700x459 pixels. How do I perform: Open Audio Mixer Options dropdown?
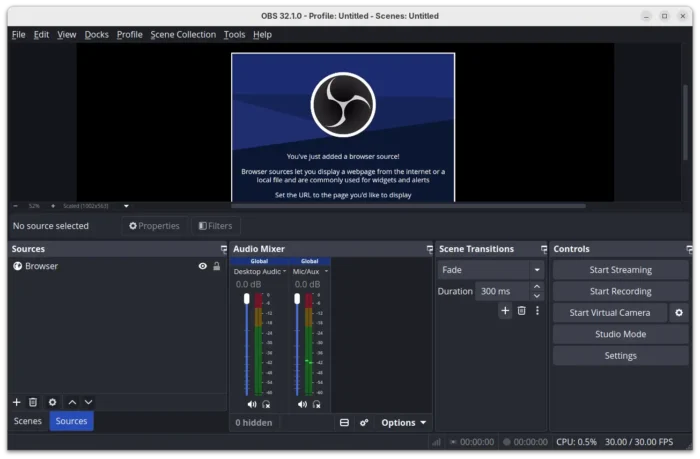[403, 423]
